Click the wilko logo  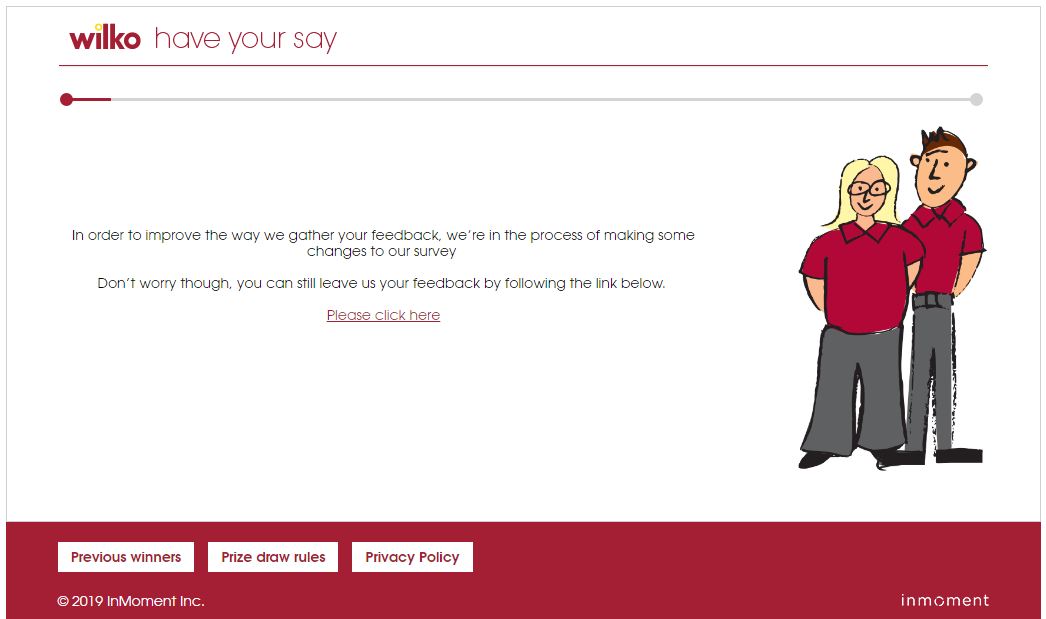click(105, 37)
